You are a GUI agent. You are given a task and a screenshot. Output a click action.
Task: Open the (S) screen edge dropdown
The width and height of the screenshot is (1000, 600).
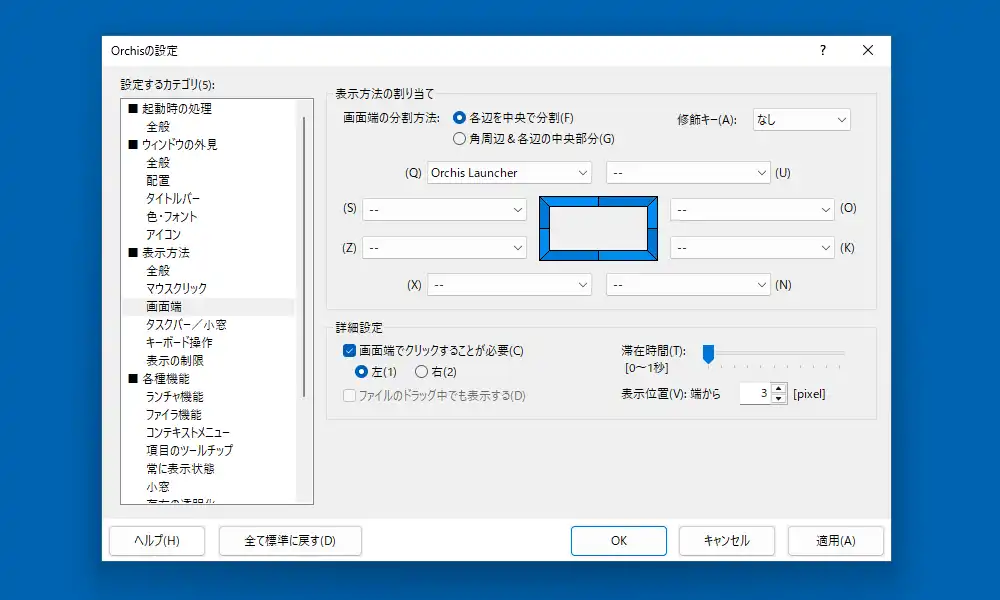click(x=444, y=210)
